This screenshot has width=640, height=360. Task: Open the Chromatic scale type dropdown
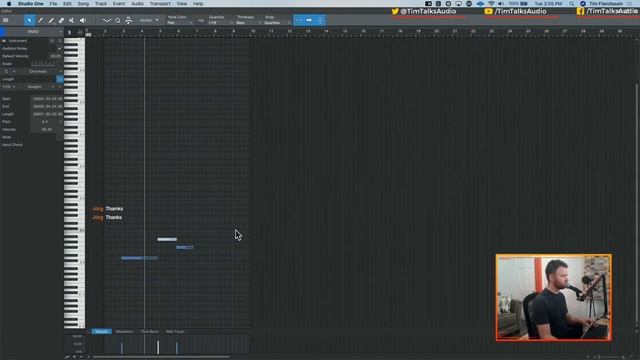pyautogui.click(x=40, y=71)
